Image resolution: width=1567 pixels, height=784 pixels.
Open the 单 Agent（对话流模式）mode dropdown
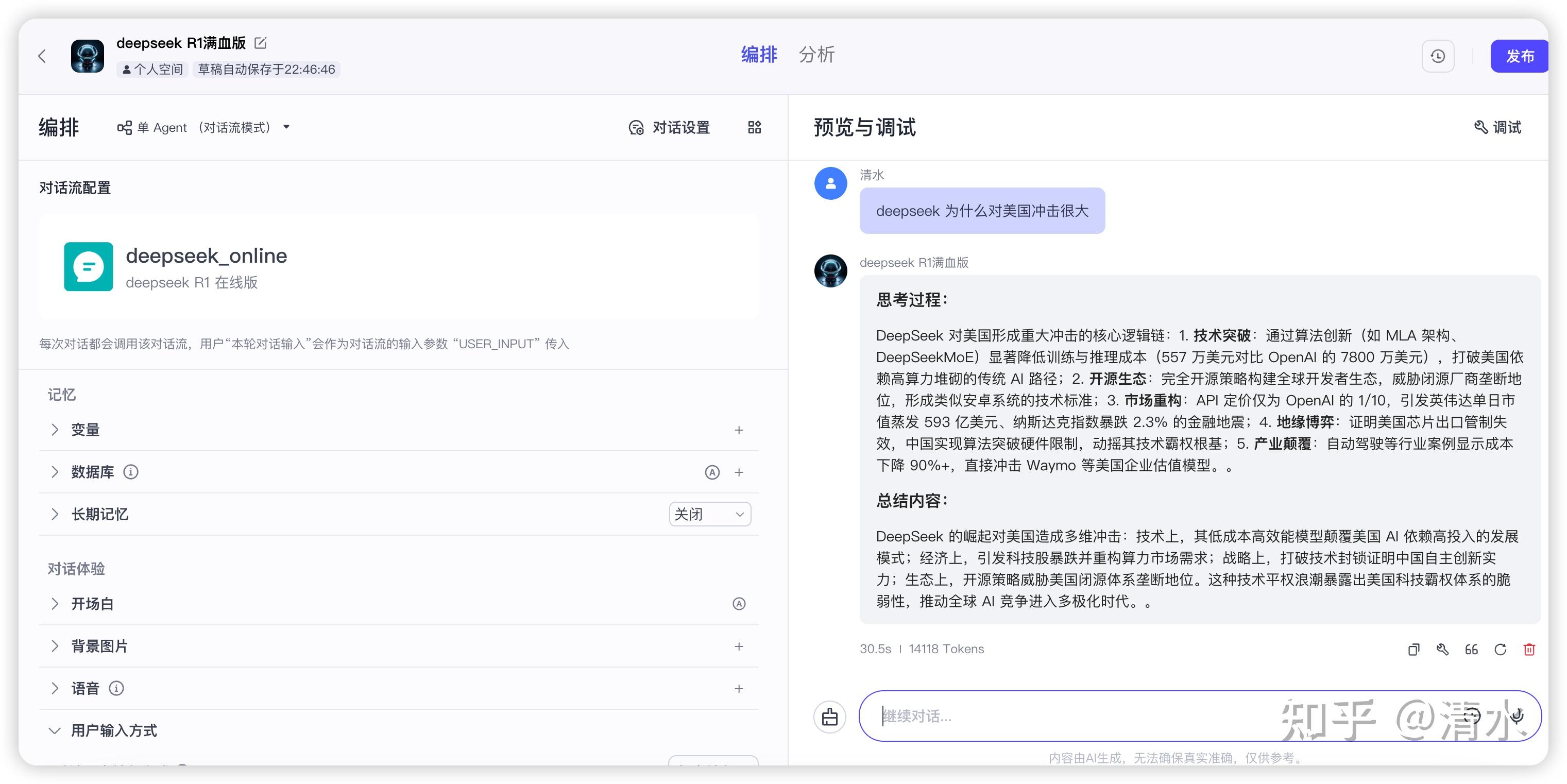[x=204, y=127]
